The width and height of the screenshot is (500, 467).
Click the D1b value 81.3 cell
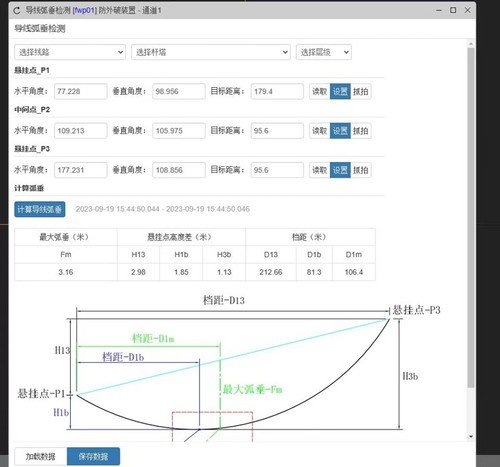coord(314,272)
